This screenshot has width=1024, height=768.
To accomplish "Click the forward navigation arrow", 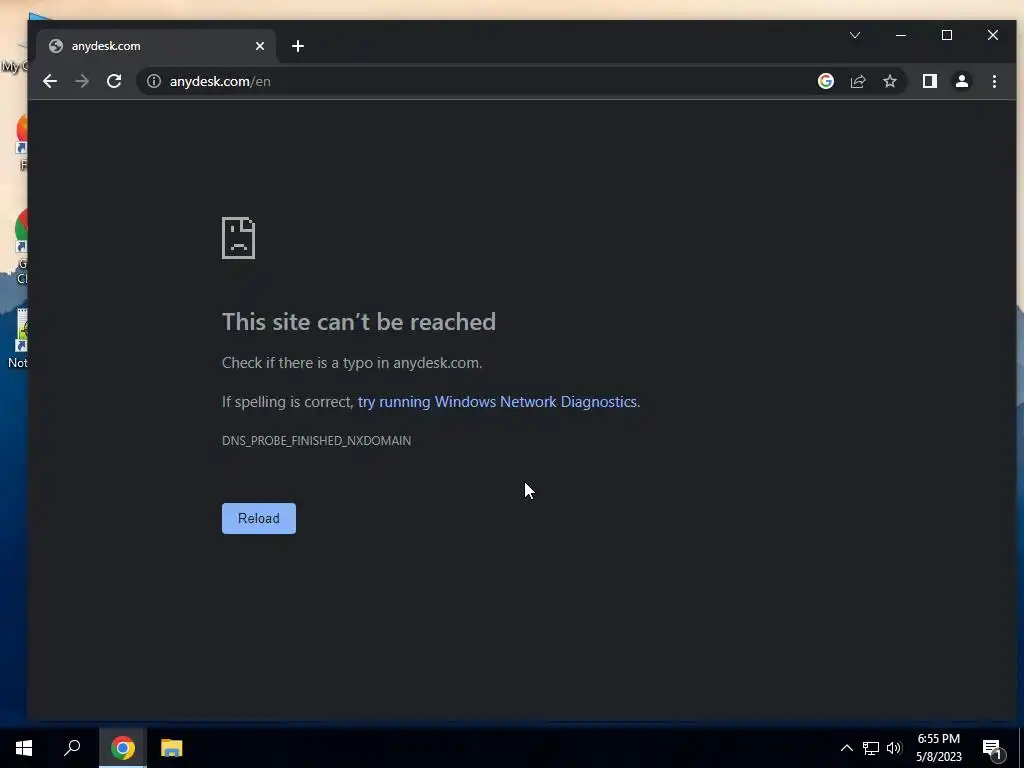I will tap(82, 81).
